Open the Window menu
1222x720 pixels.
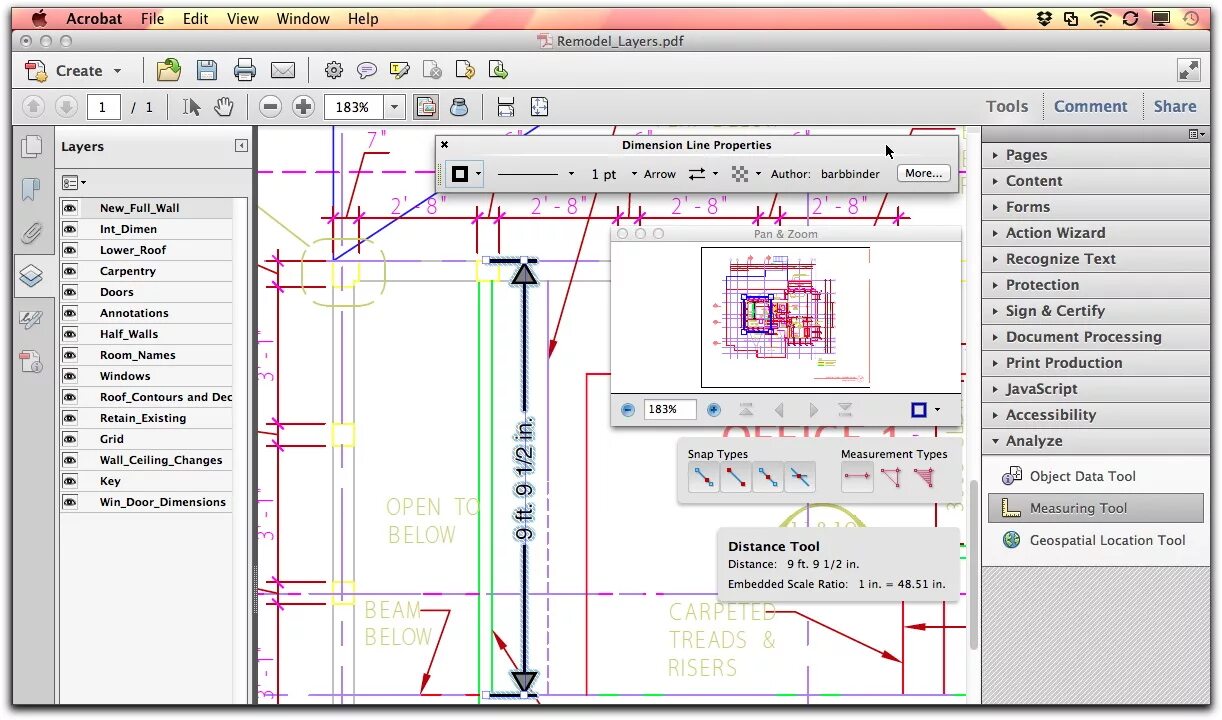click(303, 18)
